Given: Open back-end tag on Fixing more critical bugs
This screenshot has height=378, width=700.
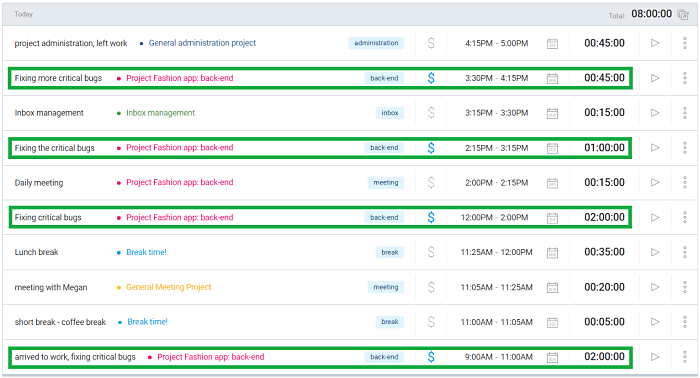Looking at the screenshot, I should pos(384,78).
